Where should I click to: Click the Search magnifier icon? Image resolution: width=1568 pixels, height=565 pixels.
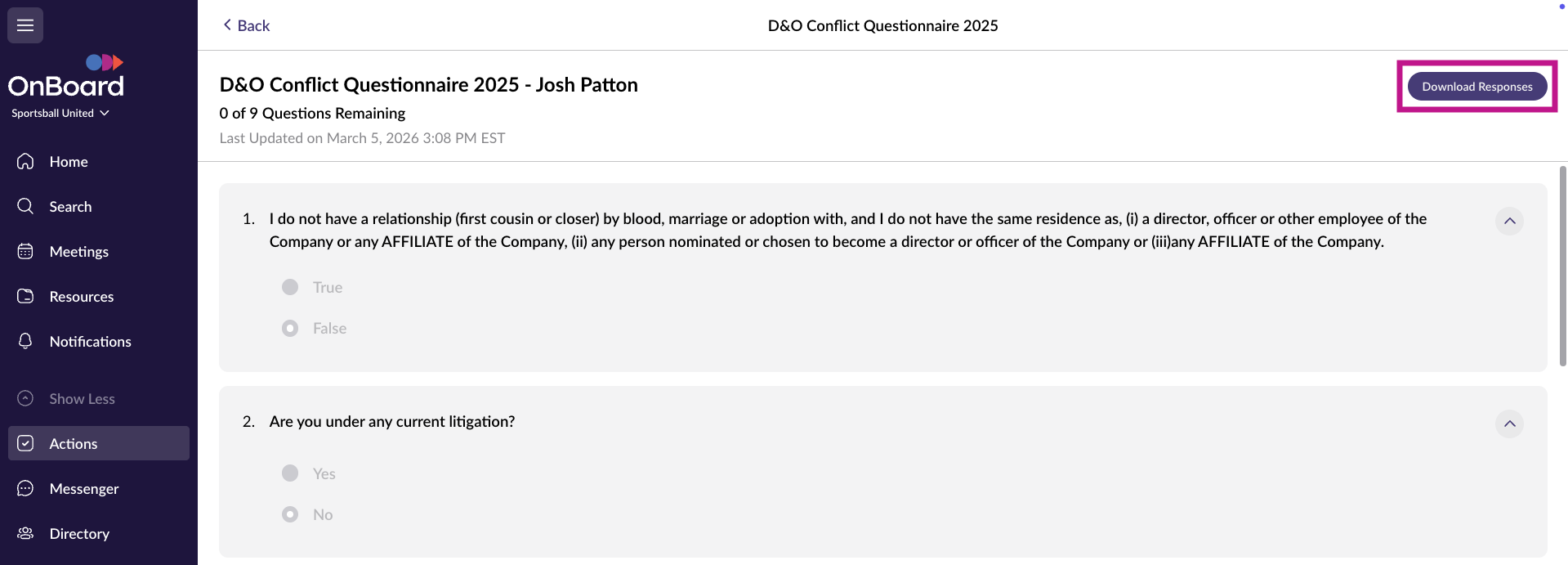(x=25, y=206)
